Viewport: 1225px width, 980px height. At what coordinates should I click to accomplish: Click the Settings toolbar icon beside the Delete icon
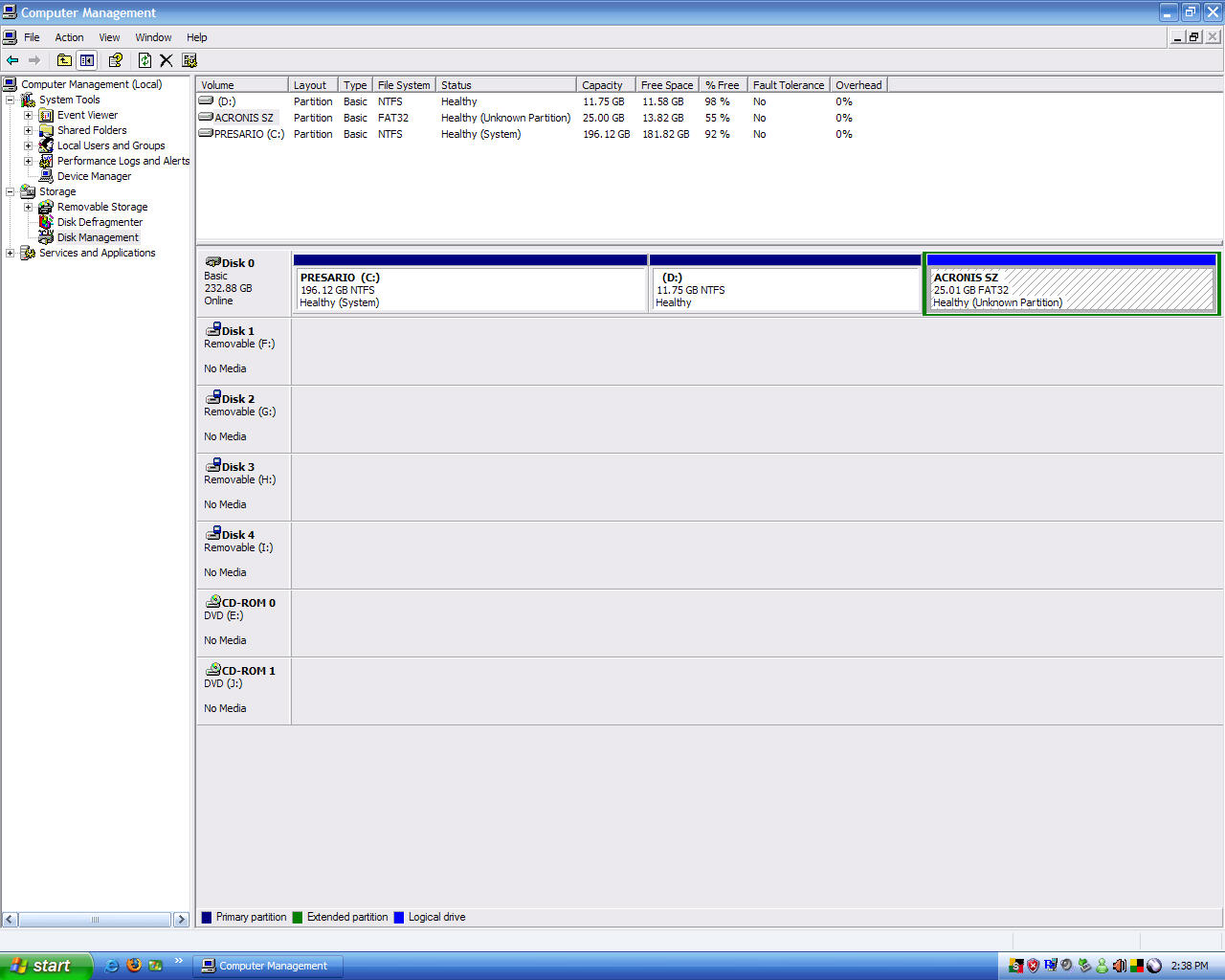tap(189, 60)
